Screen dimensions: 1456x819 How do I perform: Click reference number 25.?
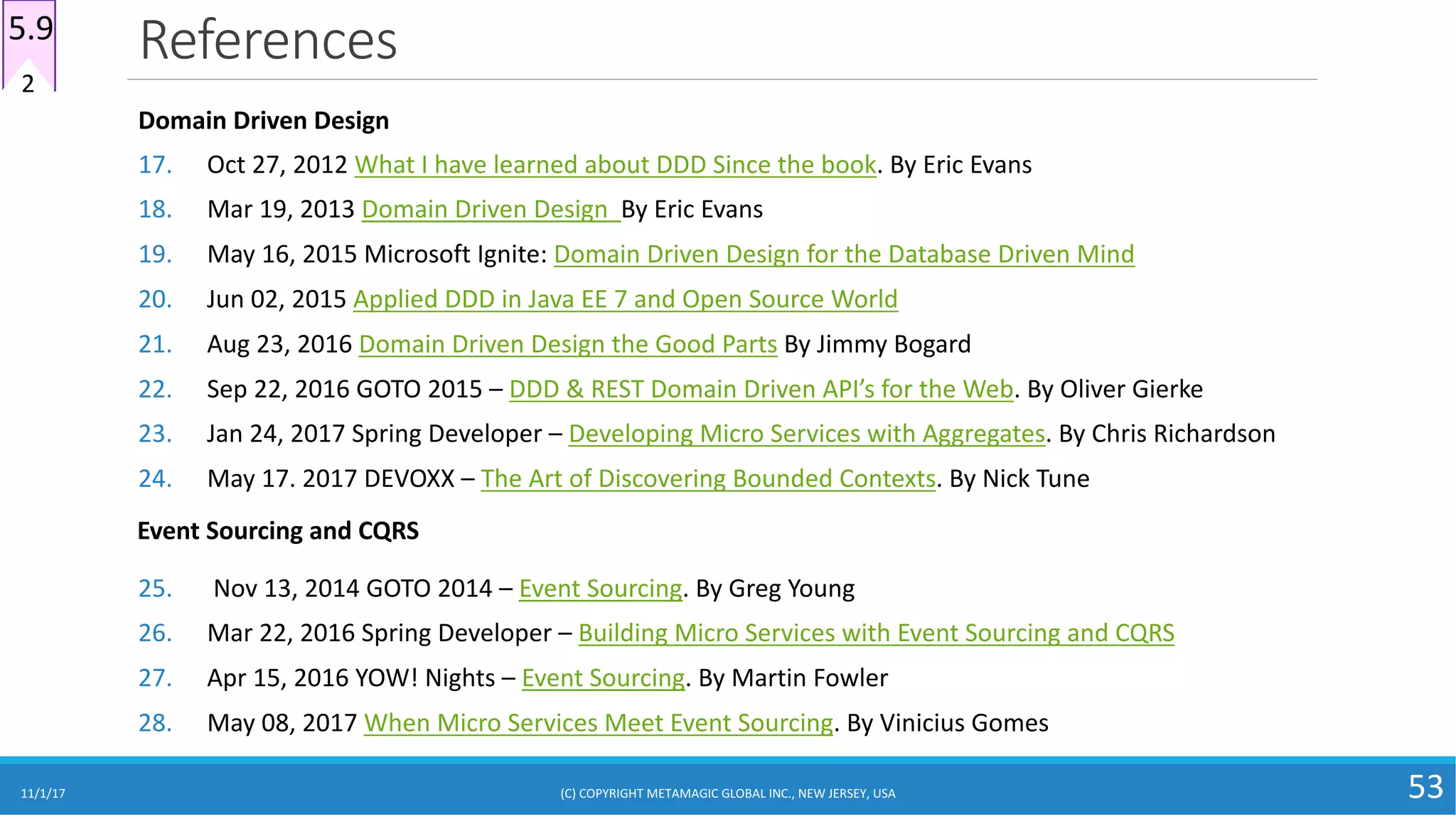pyautogui.click(x=155, y=589)
